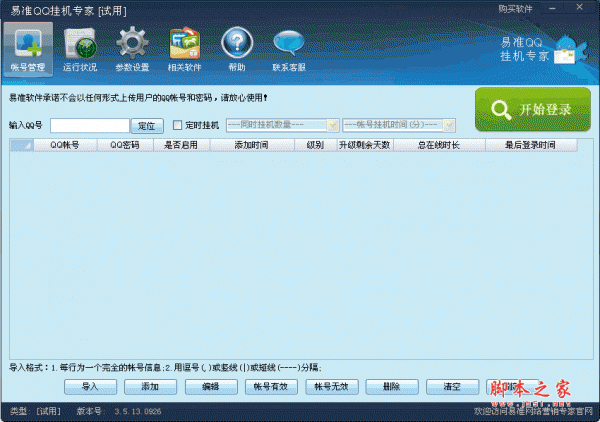Click the 欢迎访问易准网络营销专家官网 link
Screen dimensions: 600x422
pos(533,411)
